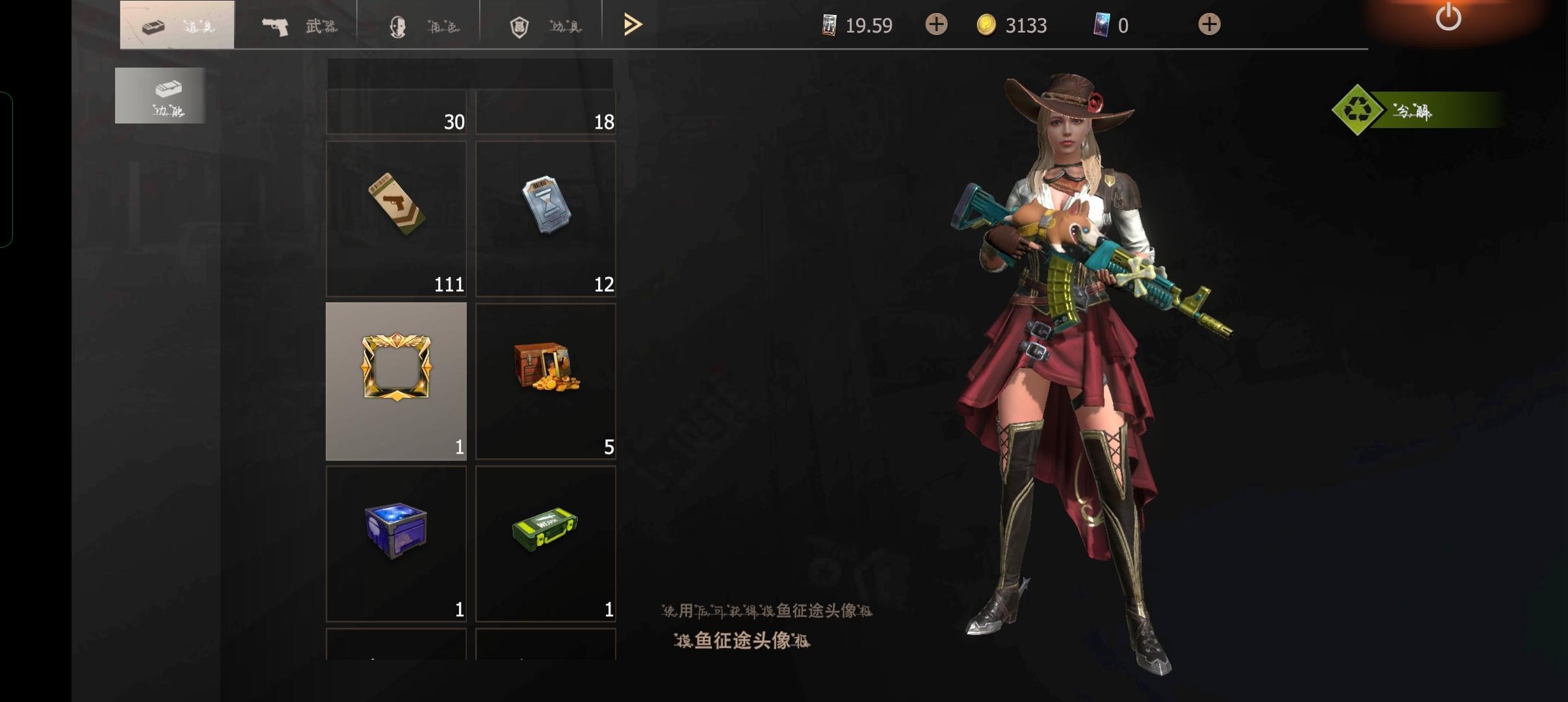Expand more tabs with the yellow arrow

pos(633,25)
